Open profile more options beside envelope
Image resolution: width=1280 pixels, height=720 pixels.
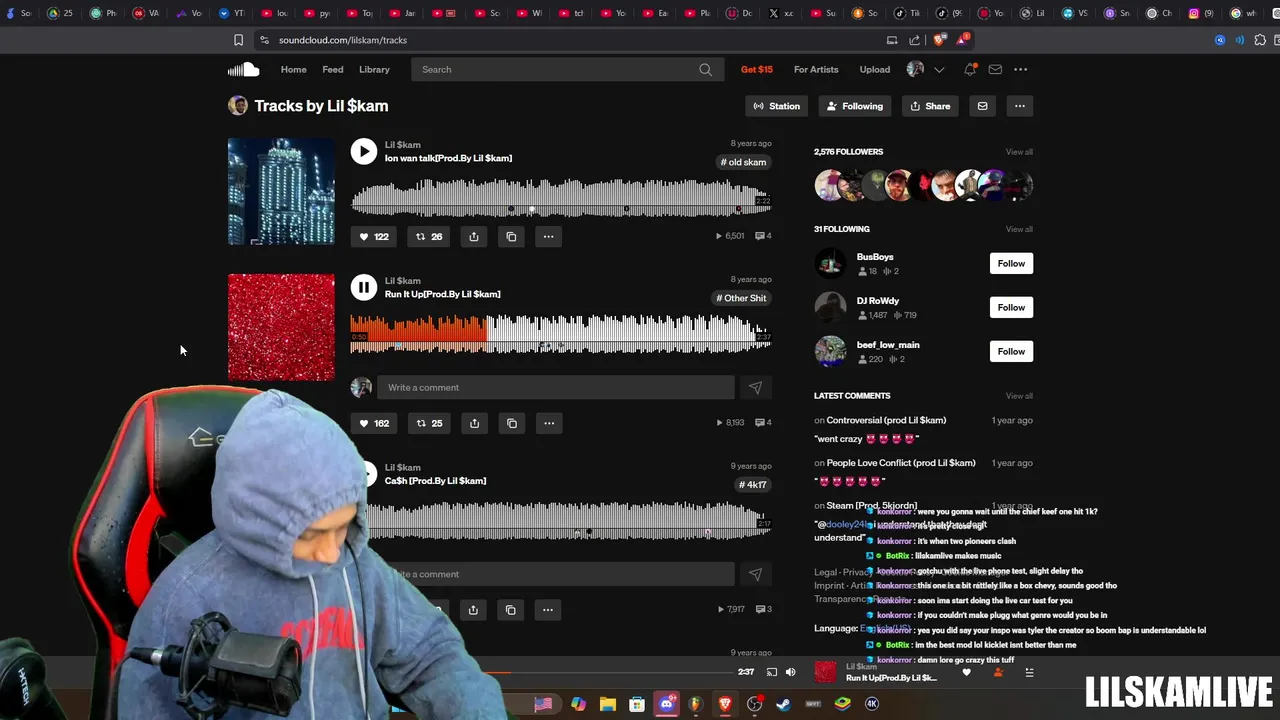pos(1019,106)
